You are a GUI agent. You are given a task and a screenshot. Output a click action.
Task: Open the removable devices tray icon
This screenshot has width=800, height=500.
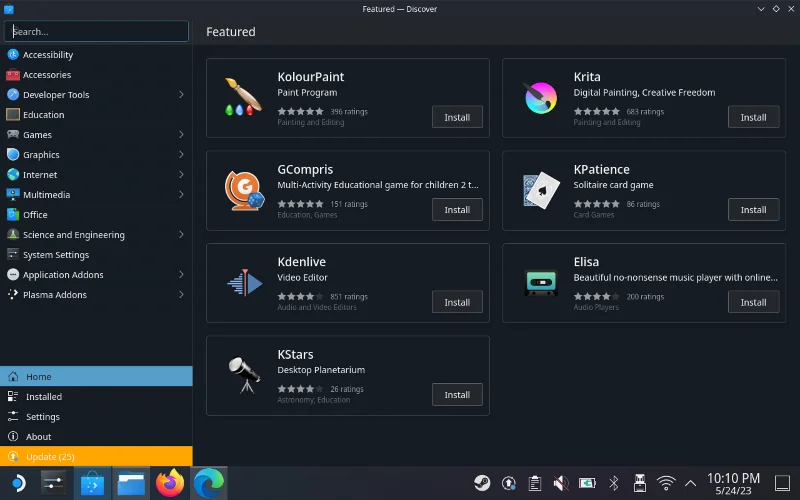[x=639, y=483]
